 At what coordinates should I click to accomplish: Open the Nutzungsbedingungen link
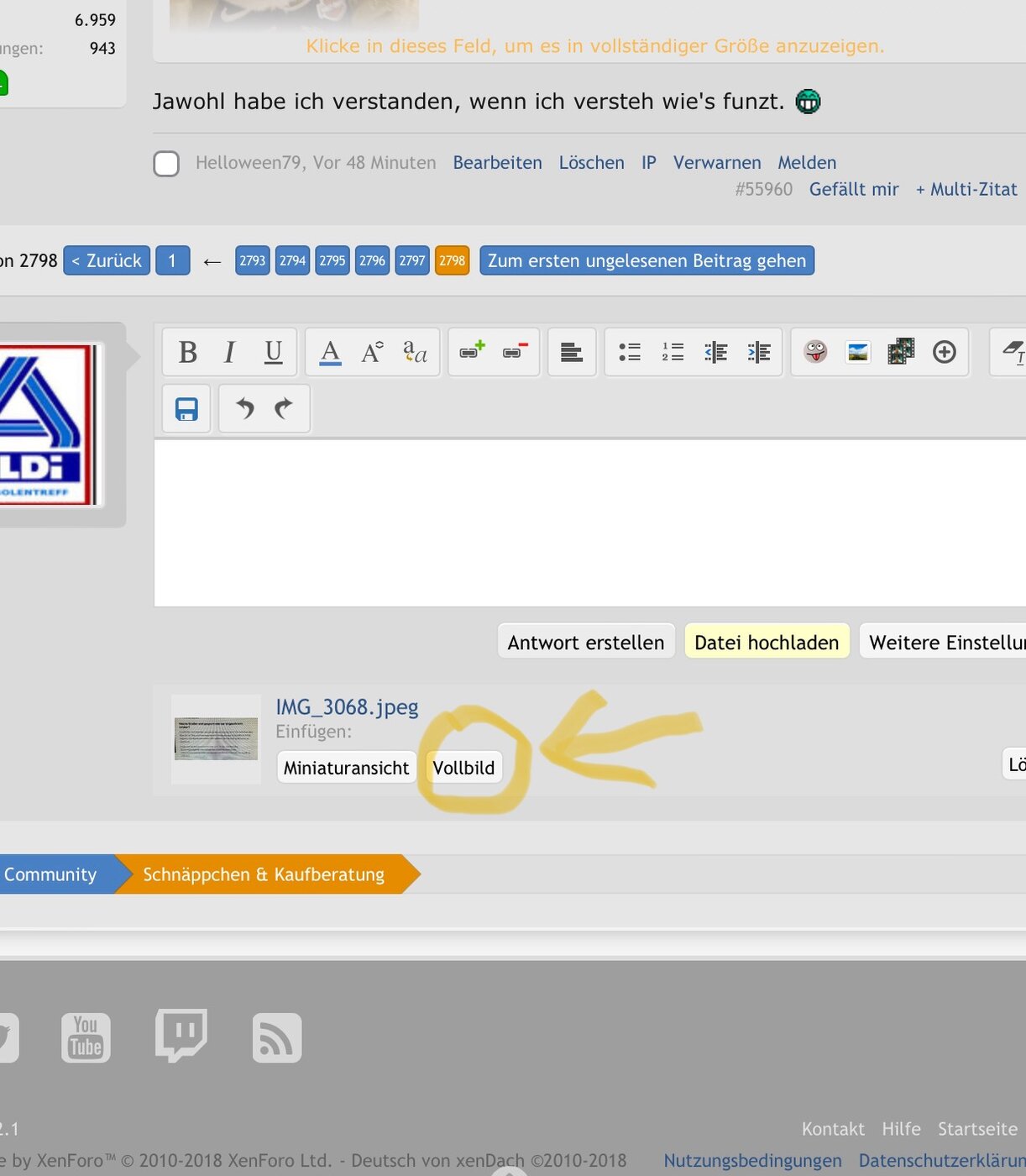(x=752, y=1161)
